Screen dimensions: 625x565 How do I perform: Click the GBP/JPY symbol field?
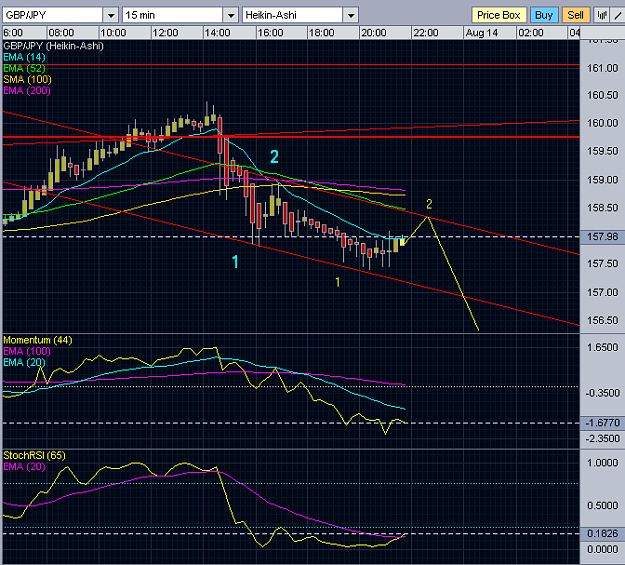pyautogui.click(x=53, y=15)
